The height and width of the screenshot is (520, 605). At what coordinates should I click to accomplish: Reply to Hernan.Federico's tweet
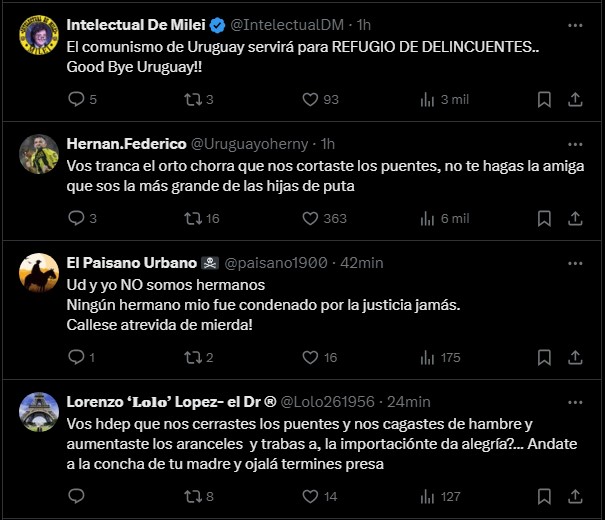coord(78,218)
